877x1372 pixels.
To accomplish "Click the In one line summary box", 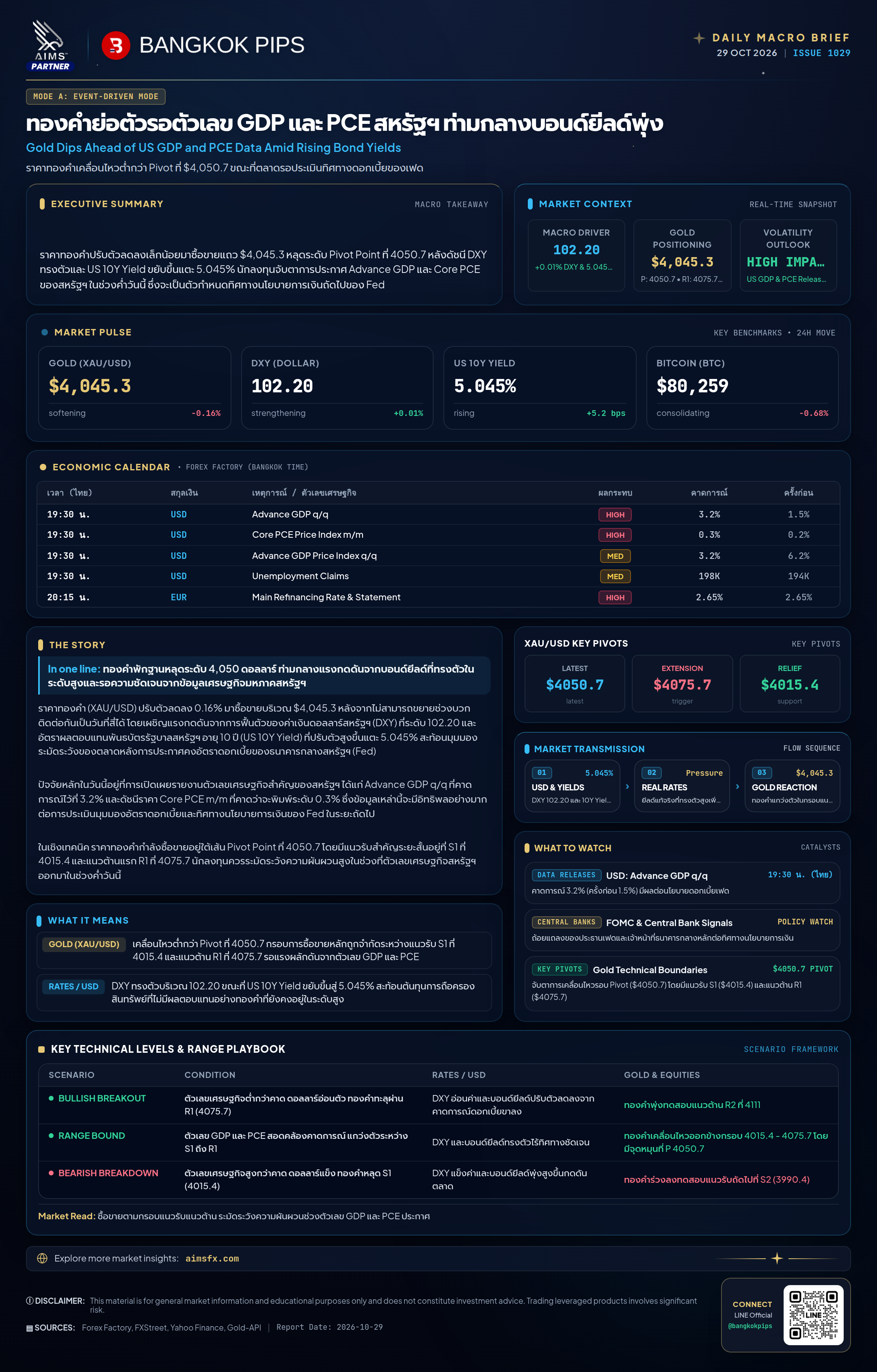I will (264, 676).
